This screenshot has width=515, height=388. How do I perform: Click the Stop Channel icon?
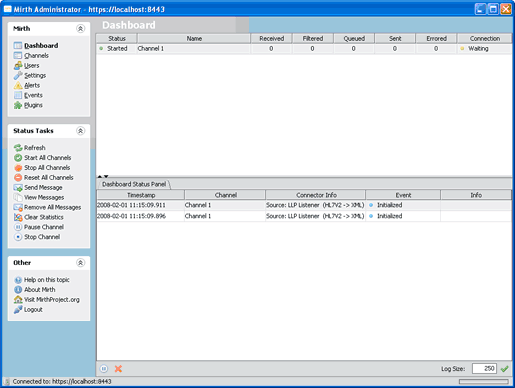click(18, 237)
